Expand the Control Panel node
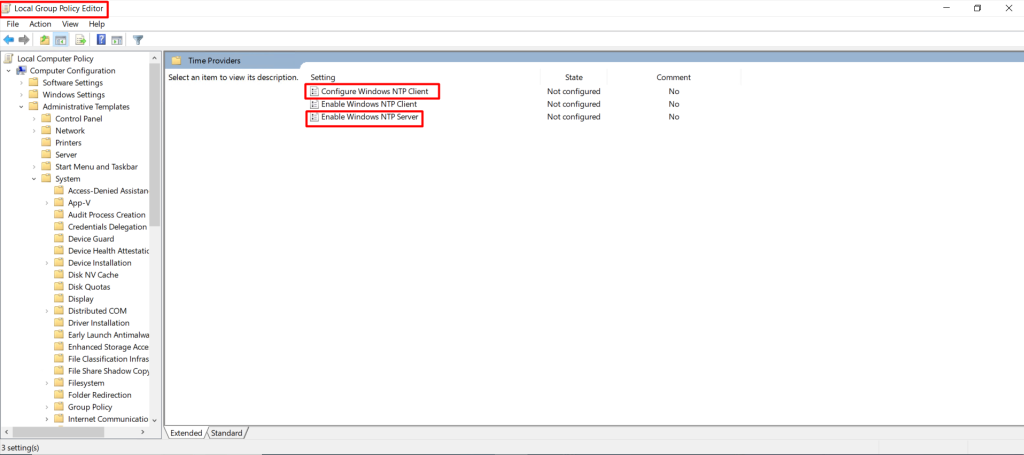The height and width of the screenshot is (455, 1024). (34, 119)
